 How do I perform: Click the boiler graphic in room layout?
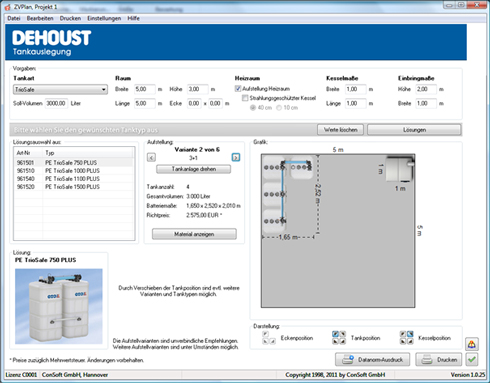pos(399,169)
